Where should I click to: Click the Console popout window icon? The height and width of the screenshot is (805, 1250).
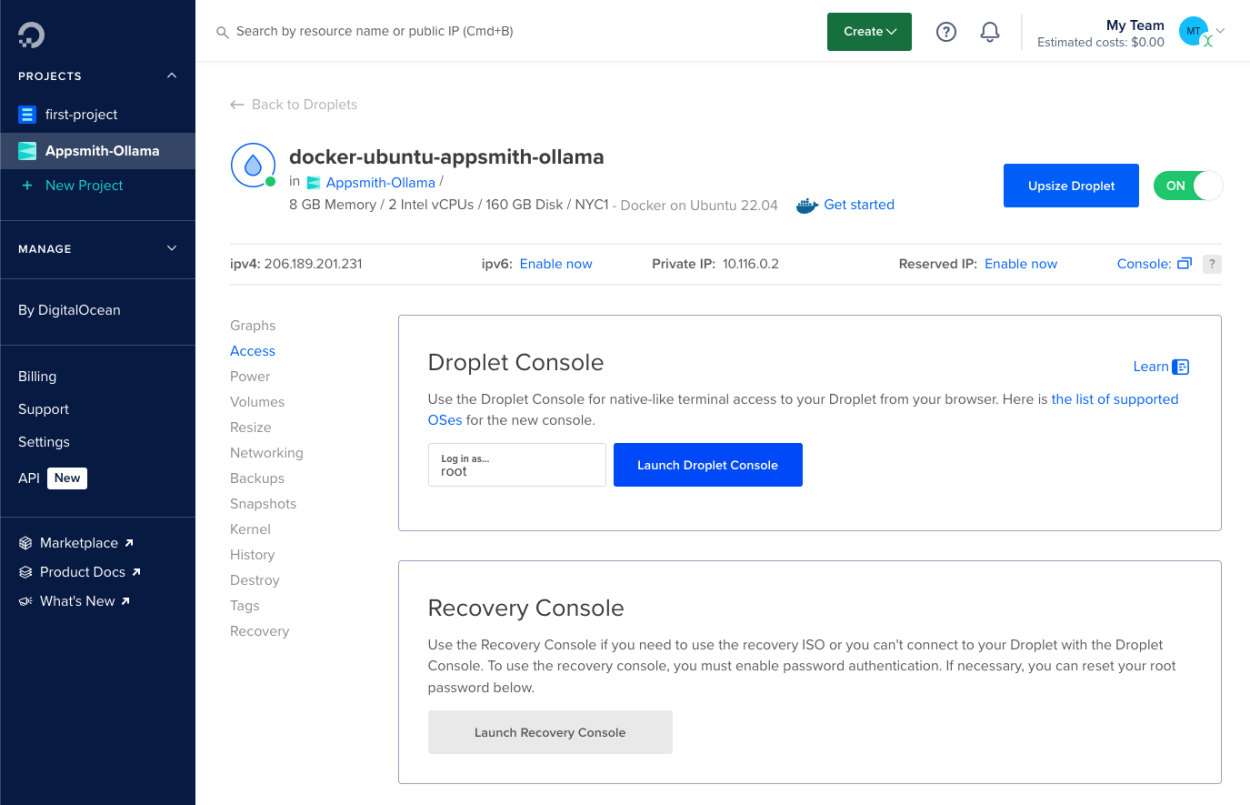[x=1184, y=264]
